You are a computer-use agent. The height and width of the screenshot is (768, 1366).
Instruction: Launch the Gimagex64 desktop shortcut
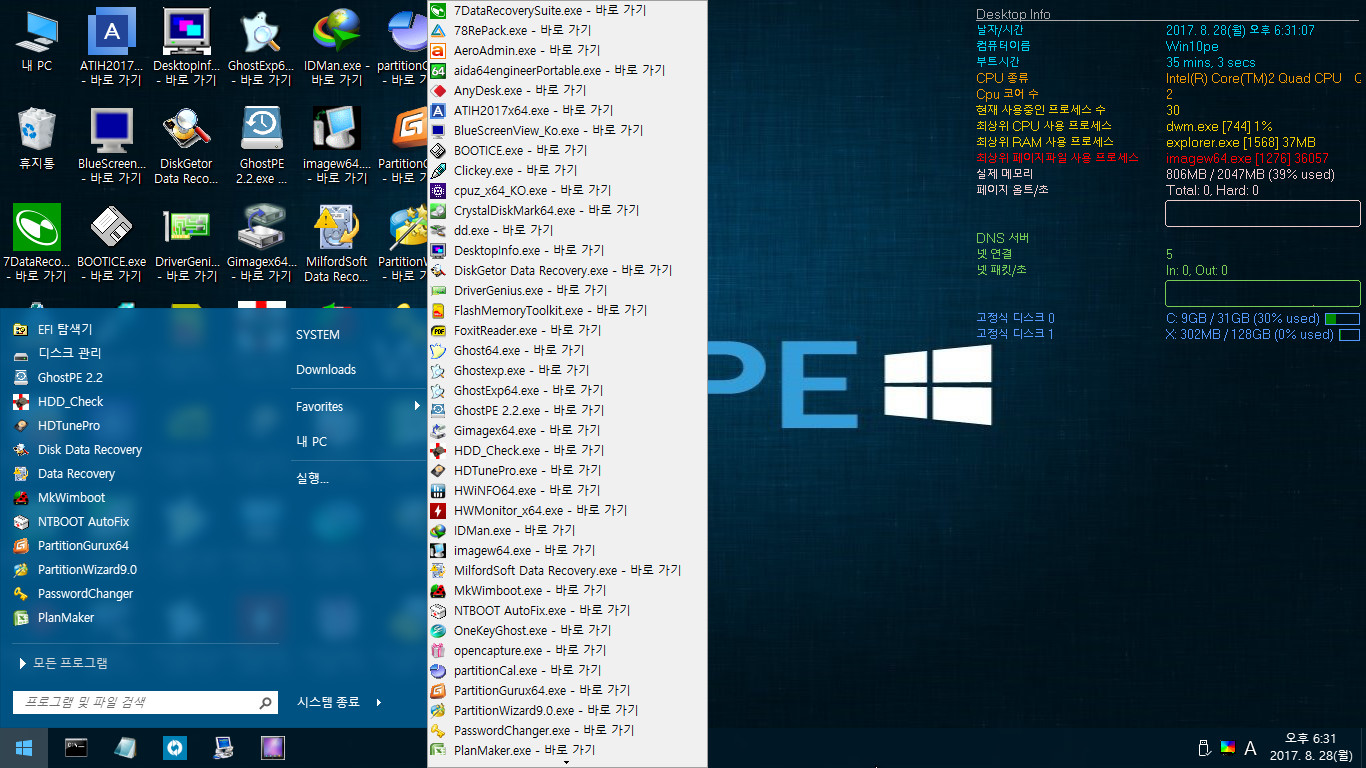(x=261, y=243)
